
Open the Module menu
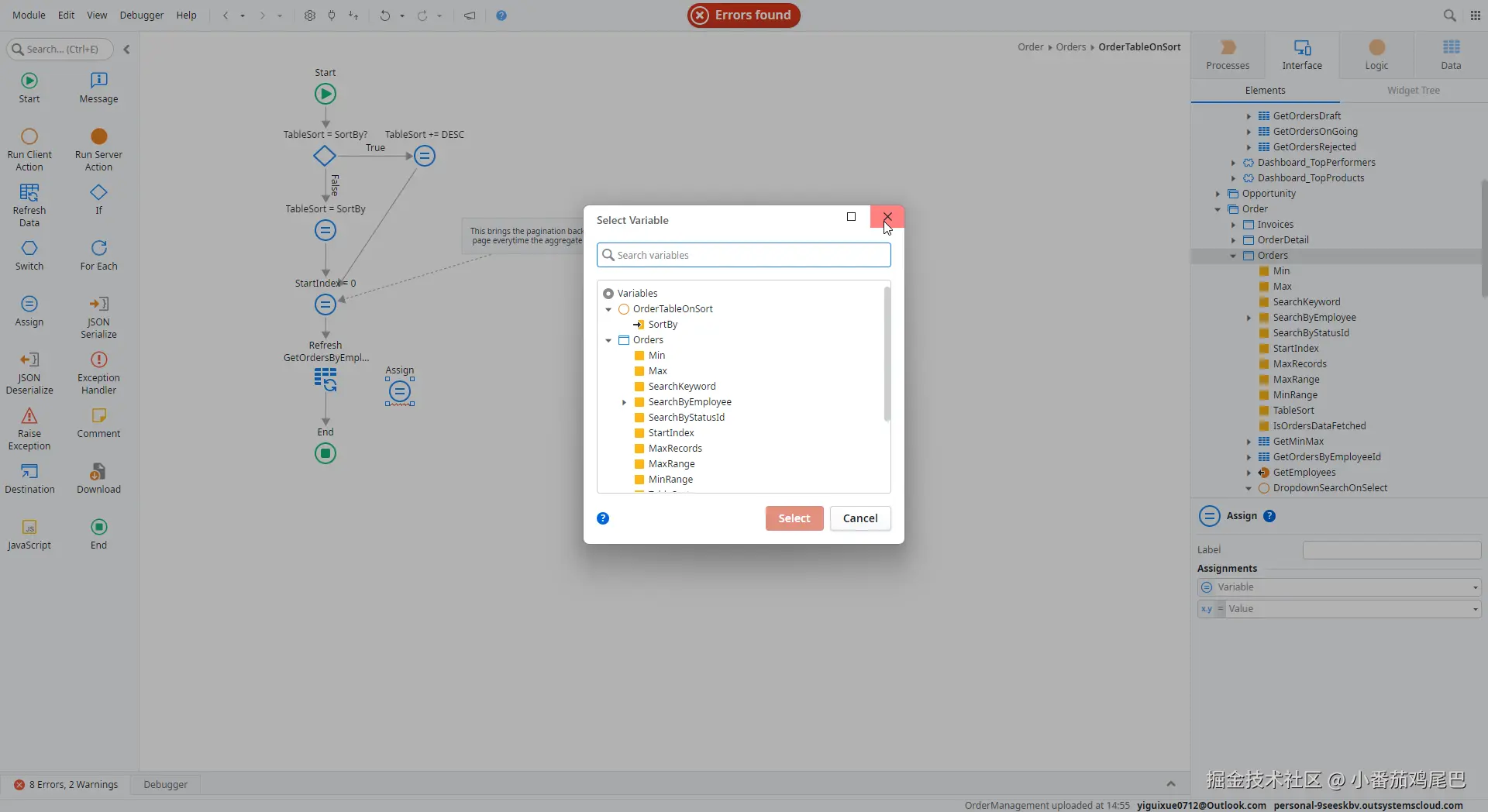coord(29,15)
